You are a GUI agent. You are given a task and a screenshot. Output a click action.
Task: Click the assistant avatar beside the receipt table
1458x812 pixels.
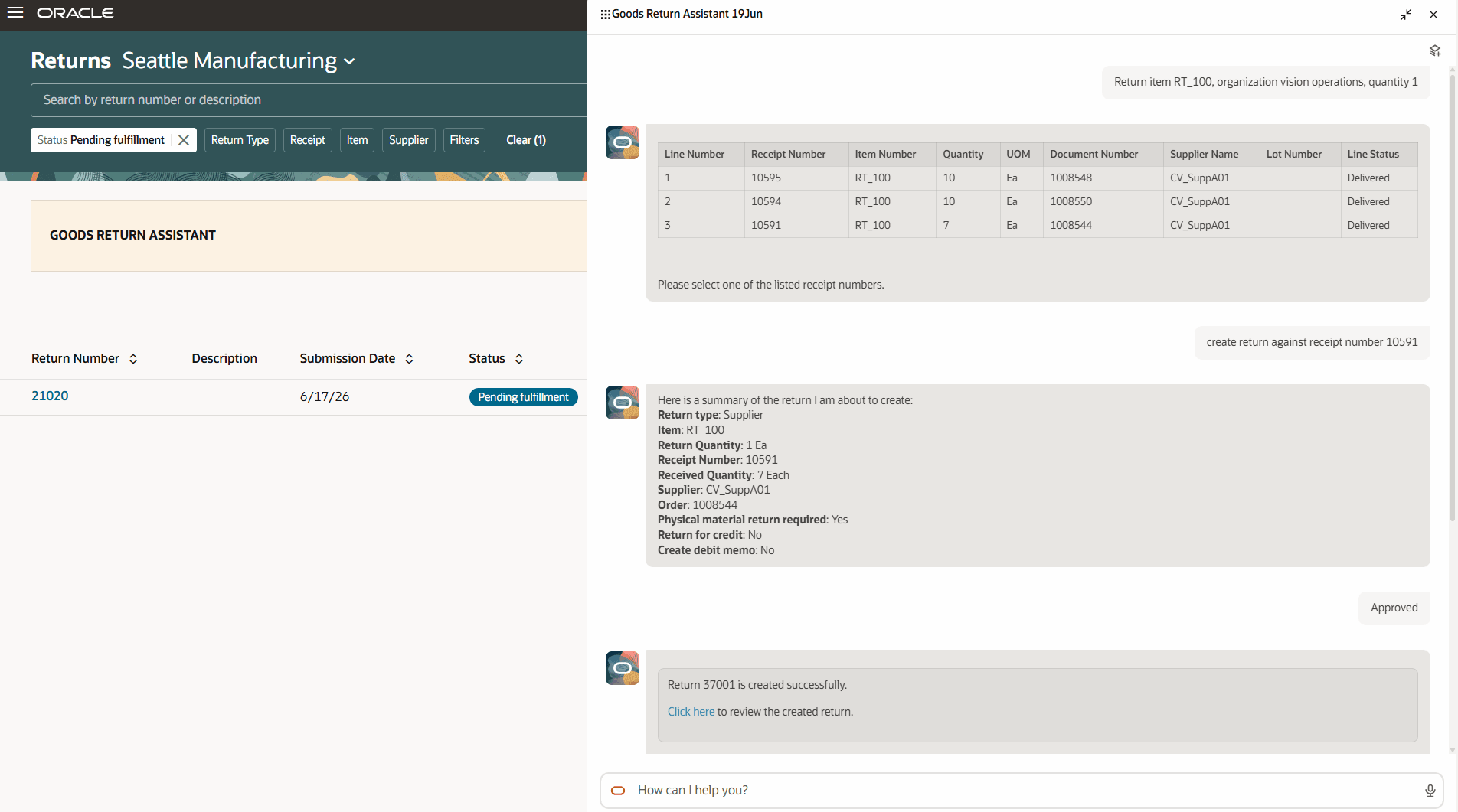click(x=623, y=142)
